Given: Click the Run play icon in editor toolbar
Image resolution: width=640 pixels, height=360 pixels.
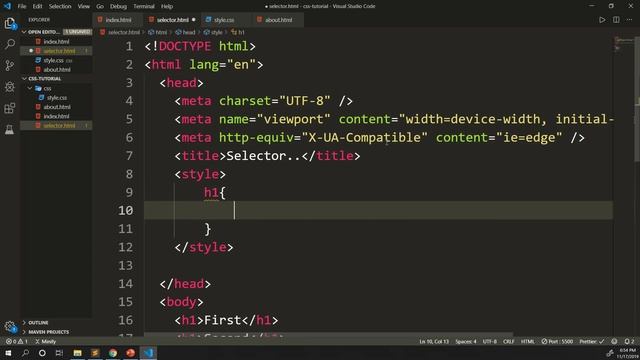Looking at the screenshot, I should click(x=602, y=20).
